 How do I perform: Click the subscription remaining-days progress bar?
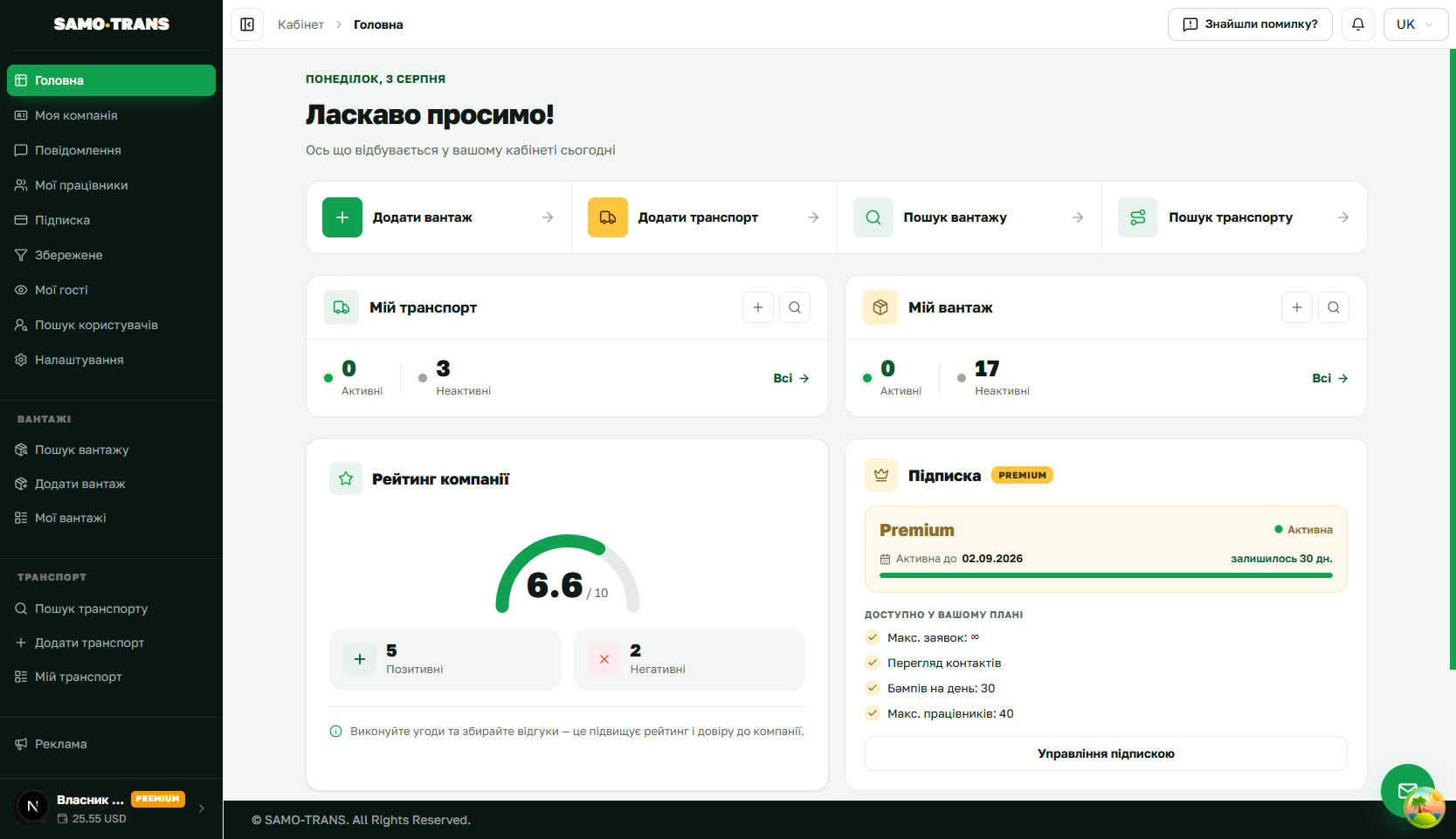pyautogui.click(x=1106, y=575)
